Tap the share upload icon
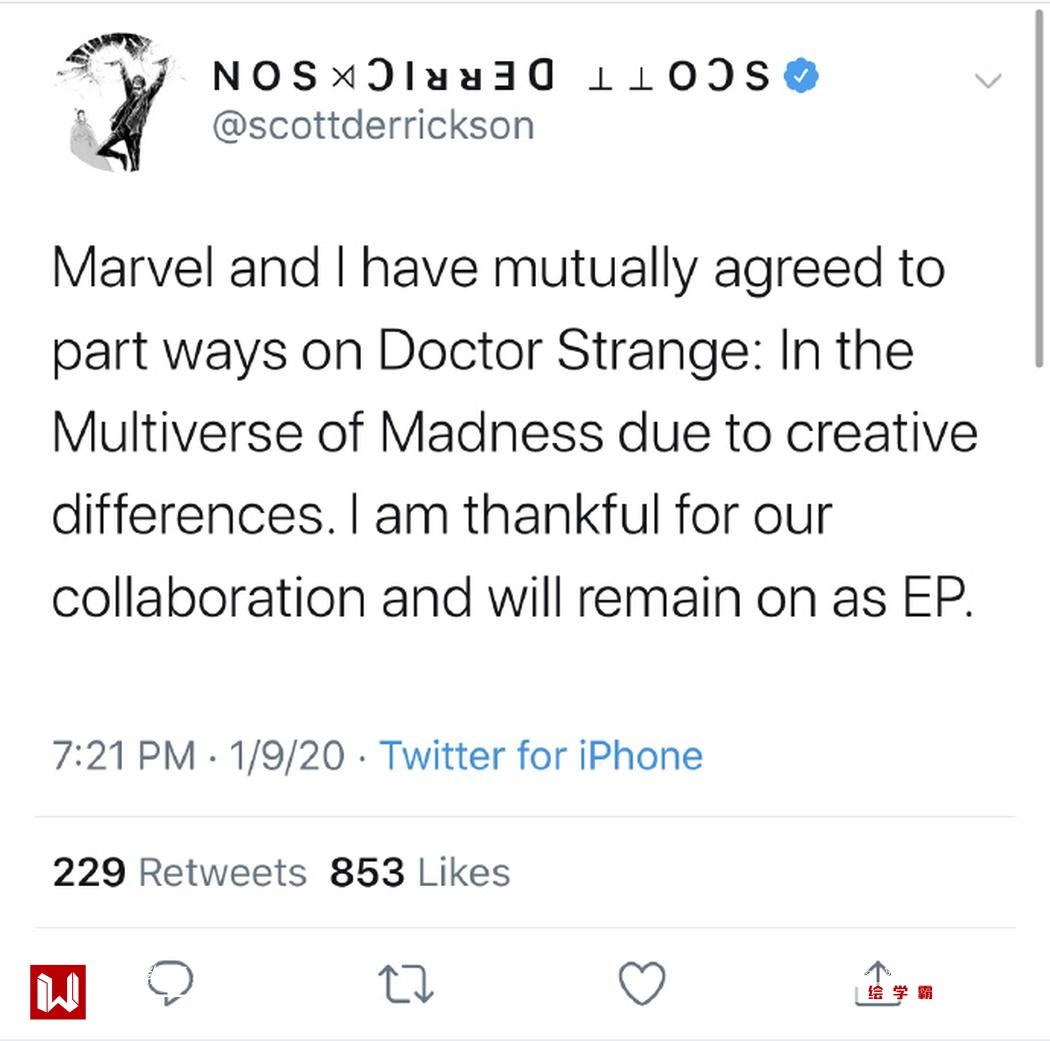 [x=876, y=982]
